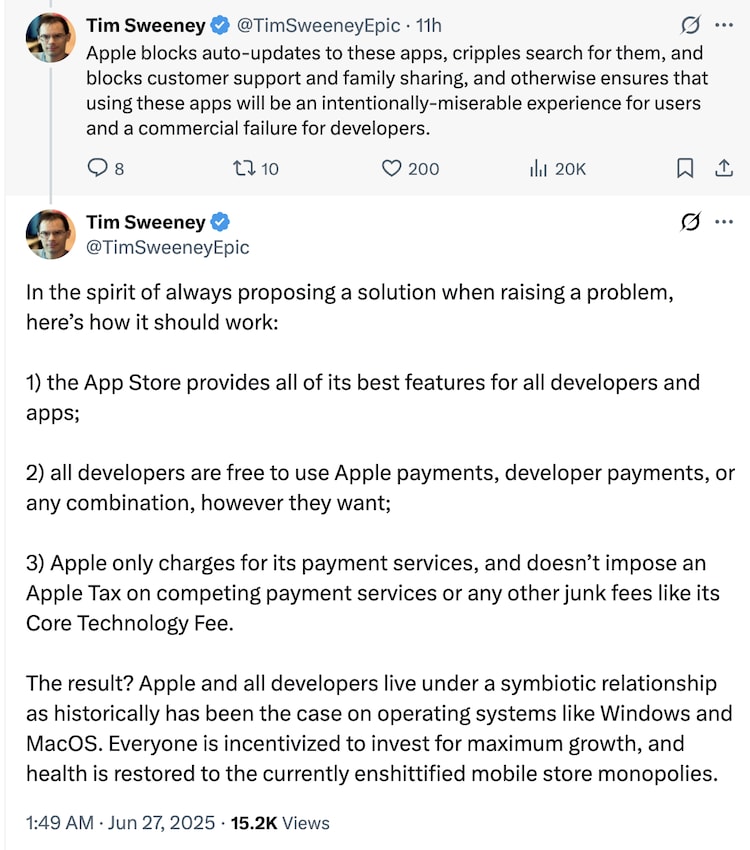Click @TimSweeneyEpic handle under main tweet name
This screenshot has height=850, width=750.
click(167, 246)
